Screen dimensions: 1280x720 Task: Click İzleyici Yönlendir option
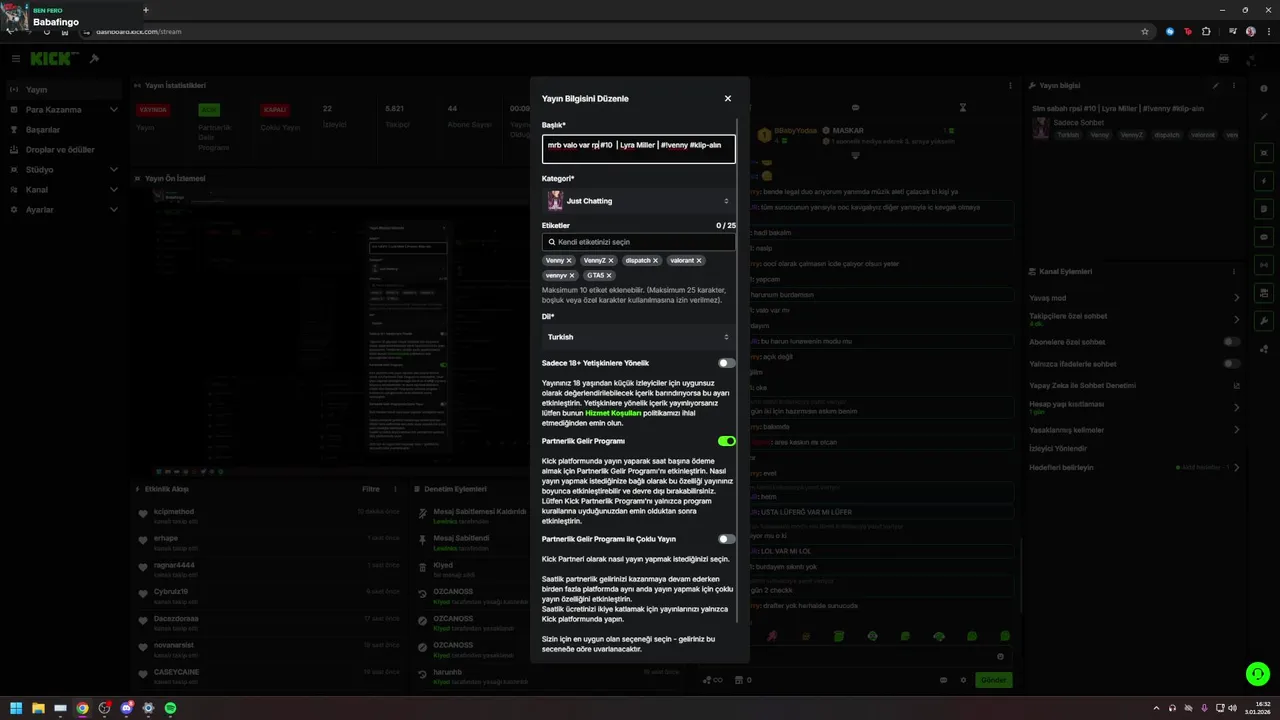tap(1058, 448)
